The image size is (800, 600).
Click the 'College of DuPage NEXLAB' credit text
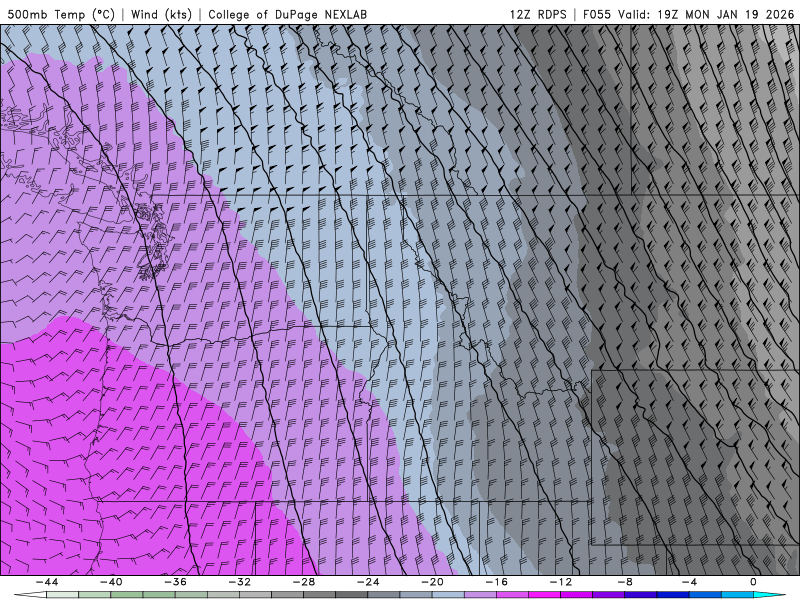pos(287,14)
